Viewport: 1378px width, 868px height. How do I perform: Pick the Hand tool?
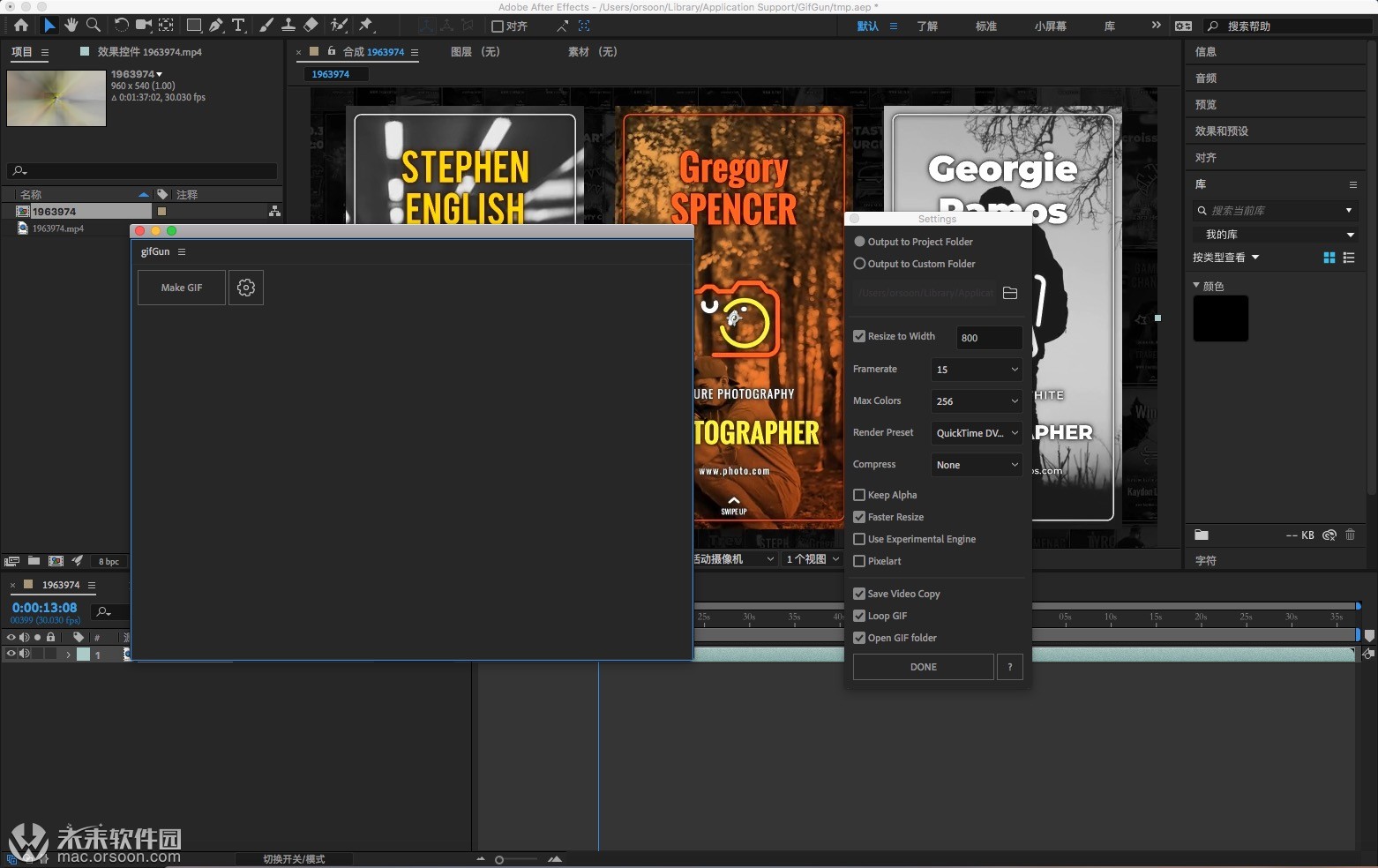pyautogui.click(x=71, y=26)
